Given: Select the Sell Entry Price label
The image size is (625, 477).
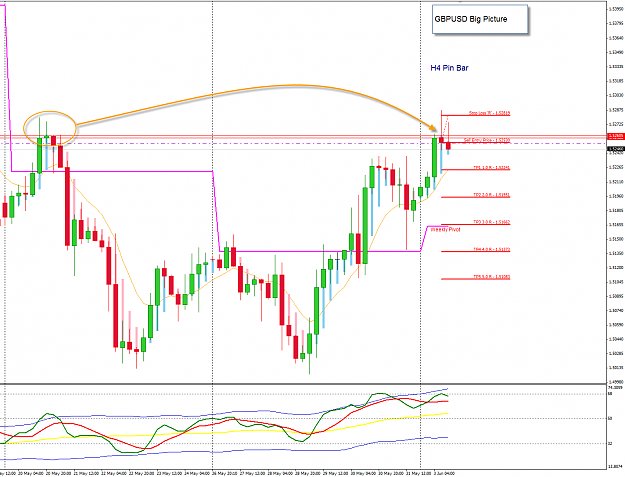Looking at the screenshot, I should (x=487, y=140).
